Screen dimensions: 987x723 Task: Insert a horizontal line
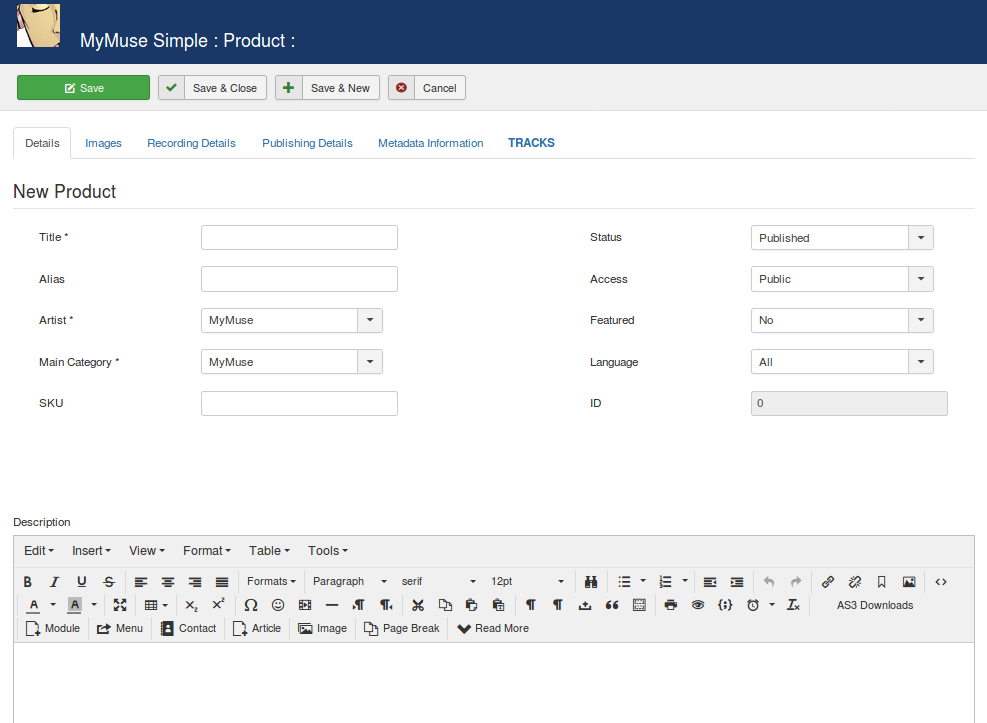pyautogui.click(x=332, y=605)
